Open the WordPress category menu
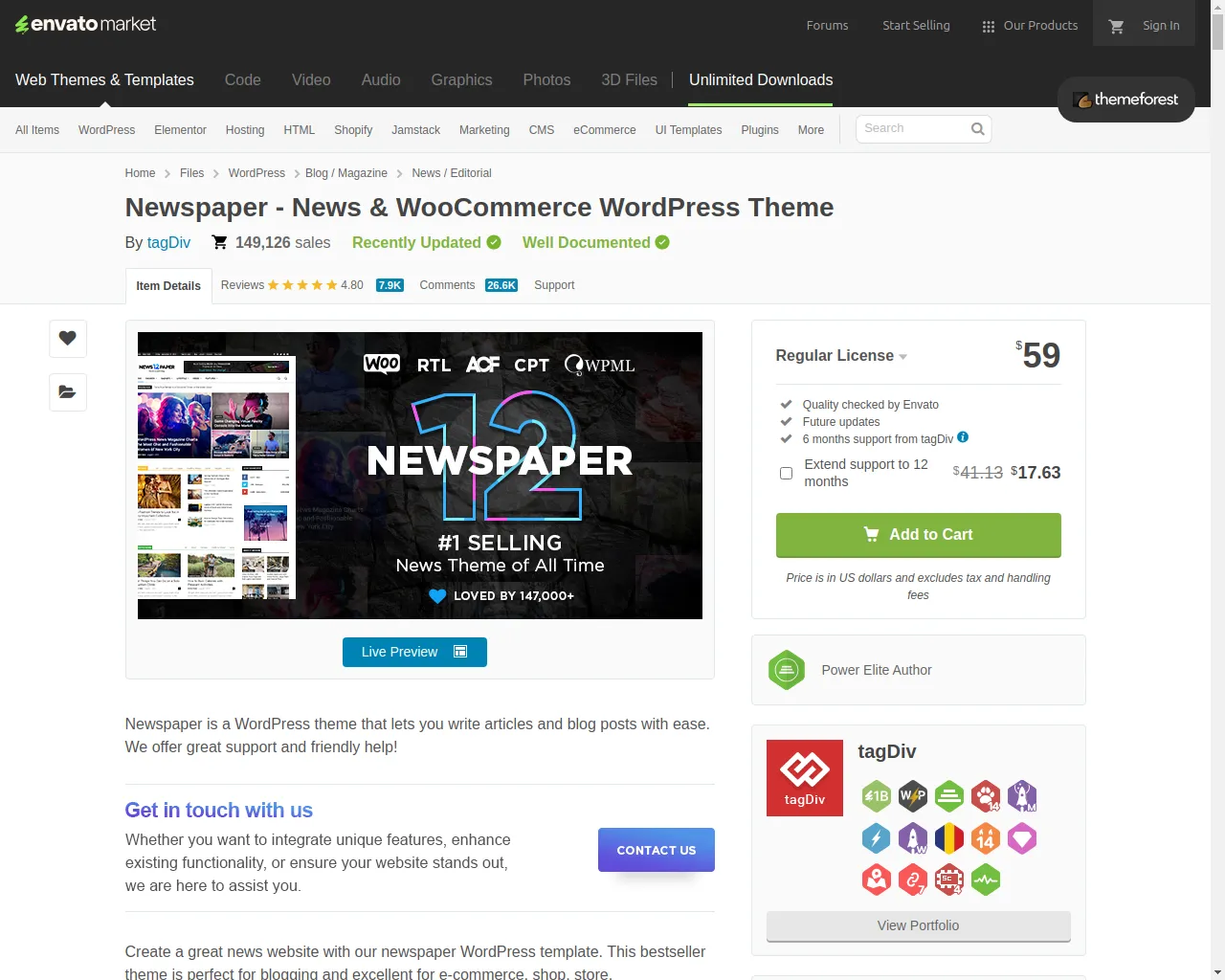Viewport: 1225px width, 980px height. tap(106, 130)
